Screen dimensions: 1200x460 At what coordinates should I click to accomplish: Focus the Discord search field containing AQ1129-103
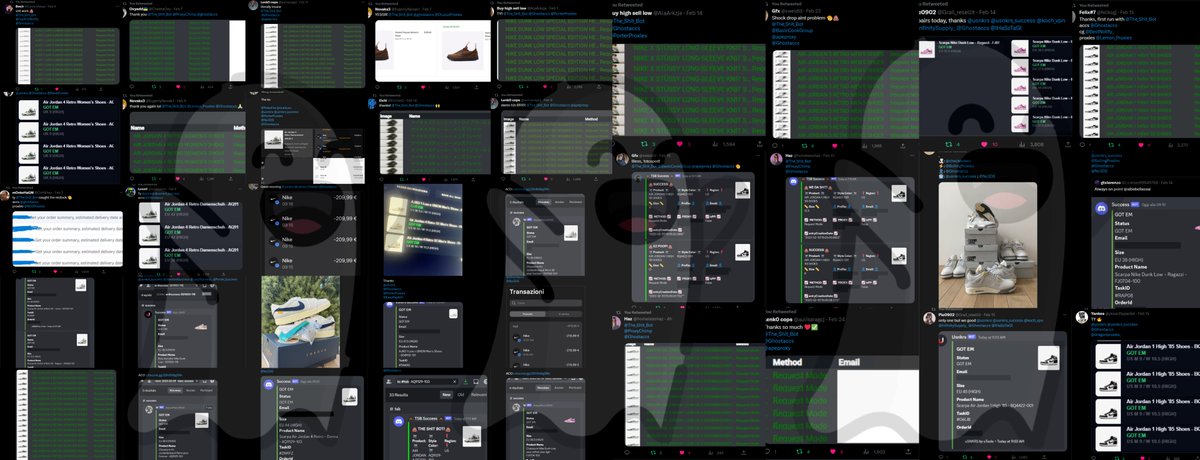pos(425,382)
